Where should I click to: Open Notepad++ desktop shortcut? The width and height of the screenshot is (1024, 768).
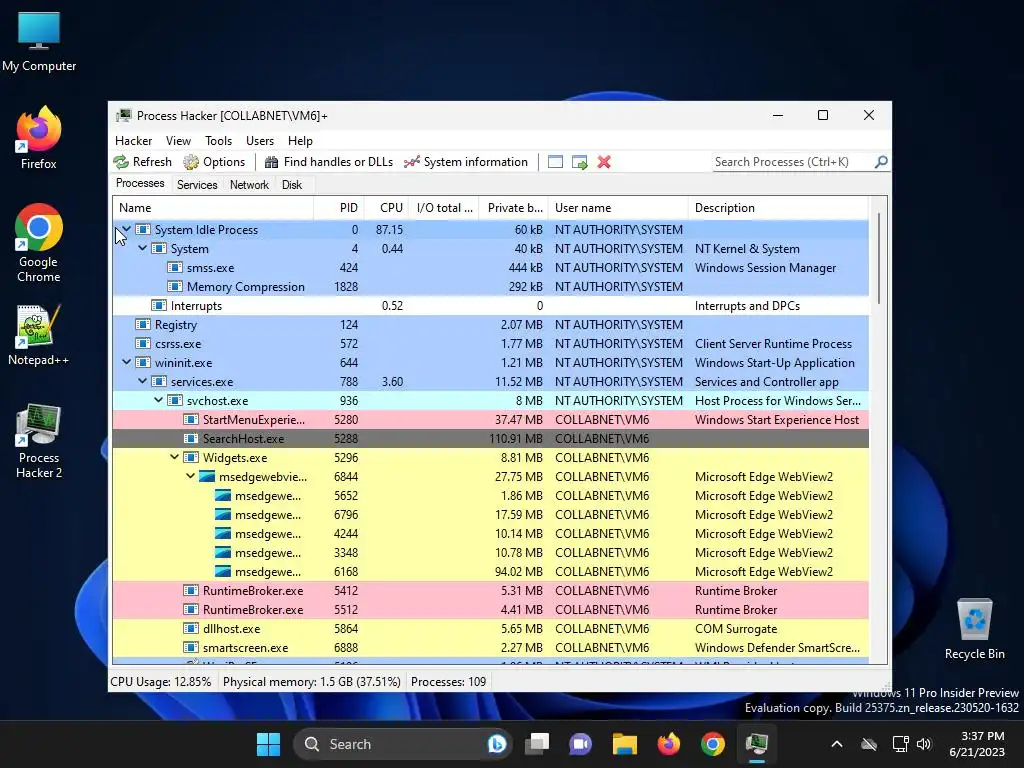click(39, 335)
